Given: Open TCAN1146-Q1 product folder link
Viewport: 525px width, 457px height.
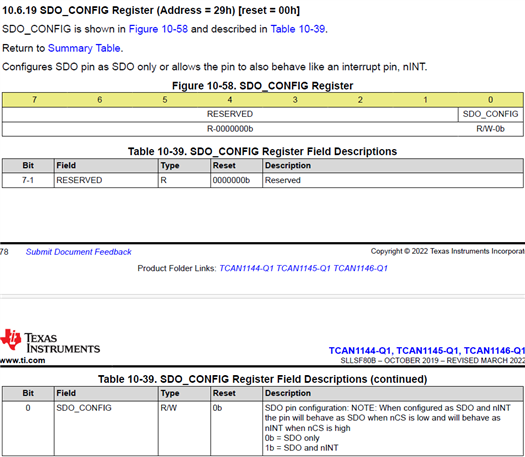Looking at the screenshot, I should 361,268.
